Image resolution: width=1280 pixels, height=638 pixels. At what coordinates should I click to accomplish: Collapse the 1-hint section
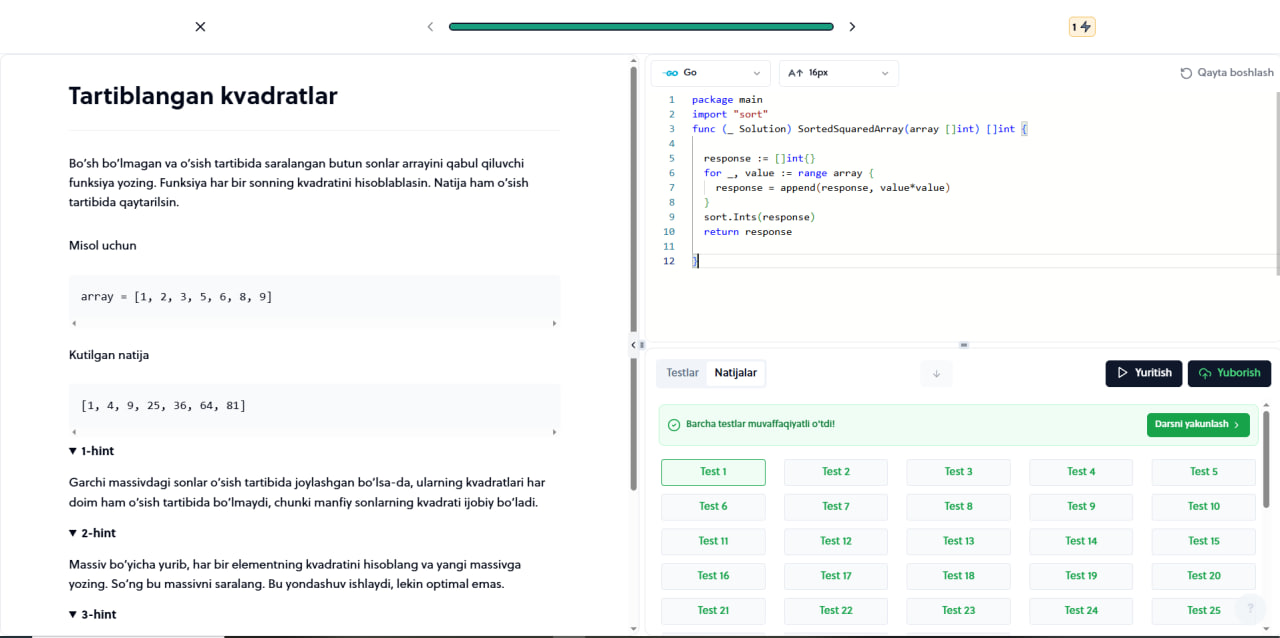click(x=91, y=451)
